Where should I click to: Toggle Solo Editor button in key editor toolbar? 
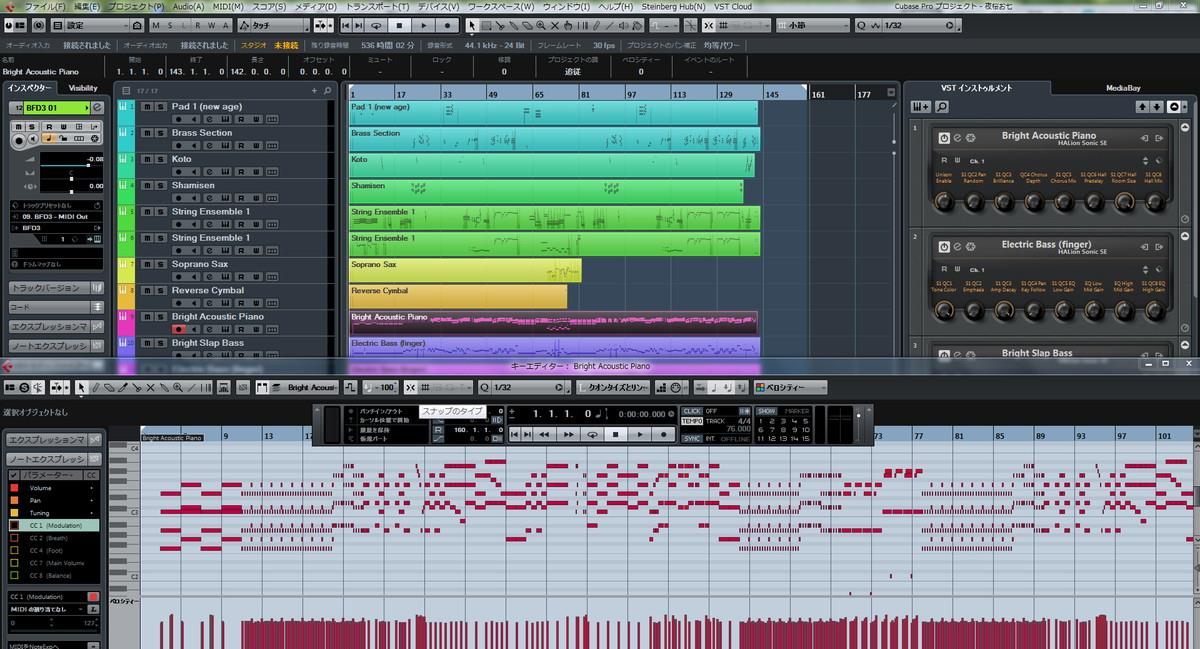[25, 387]
